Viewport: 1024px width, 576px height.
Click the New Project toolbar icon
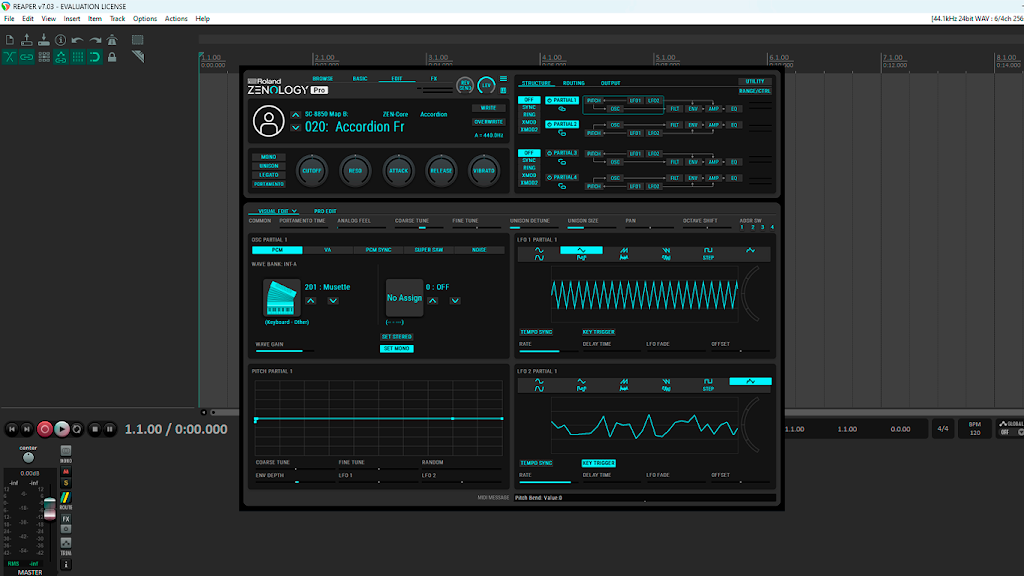point(10,40)
